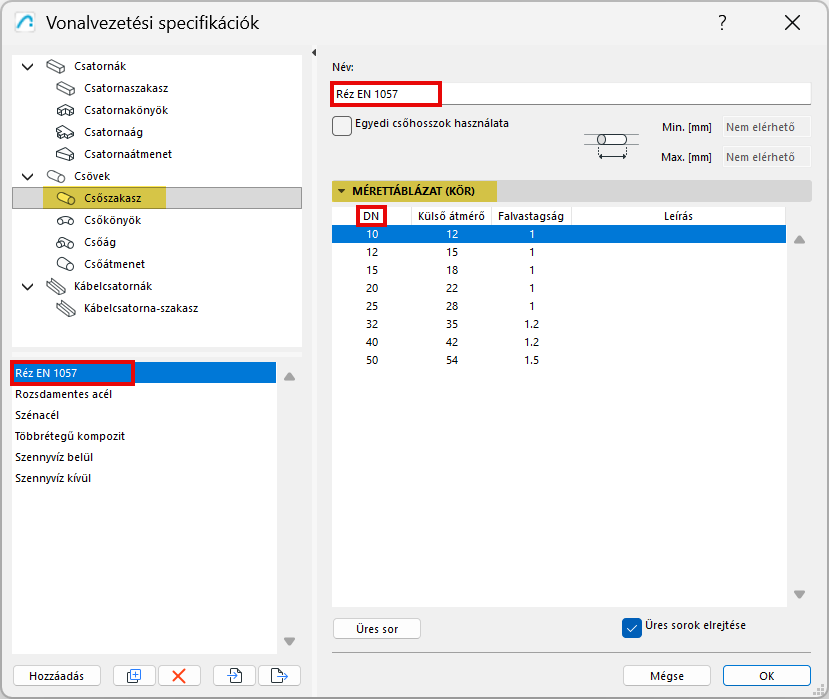
Task: Select the DN 10 table row
Action: coord(559,234)
